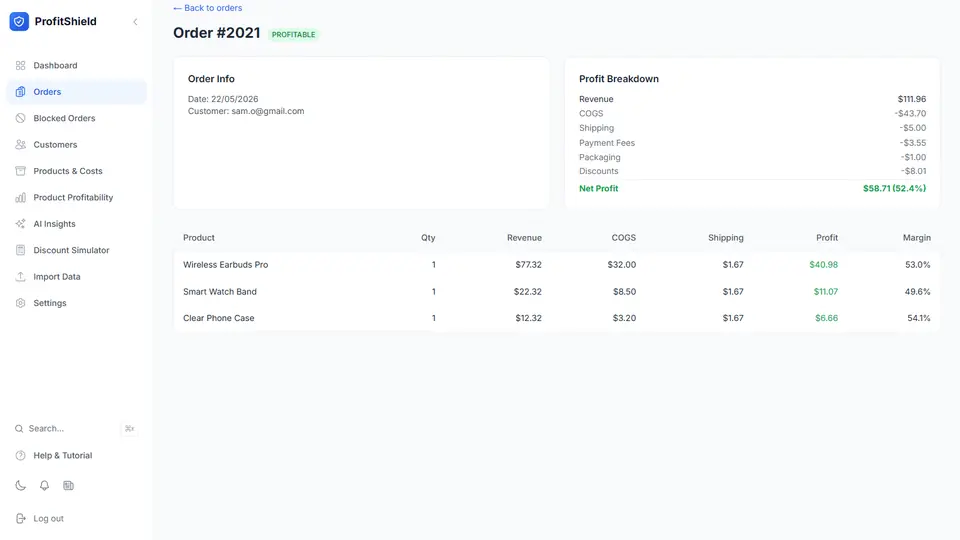This screenshot has height=540, width=960.
Task: Click the Log out door icon
Action: point(20,519)
